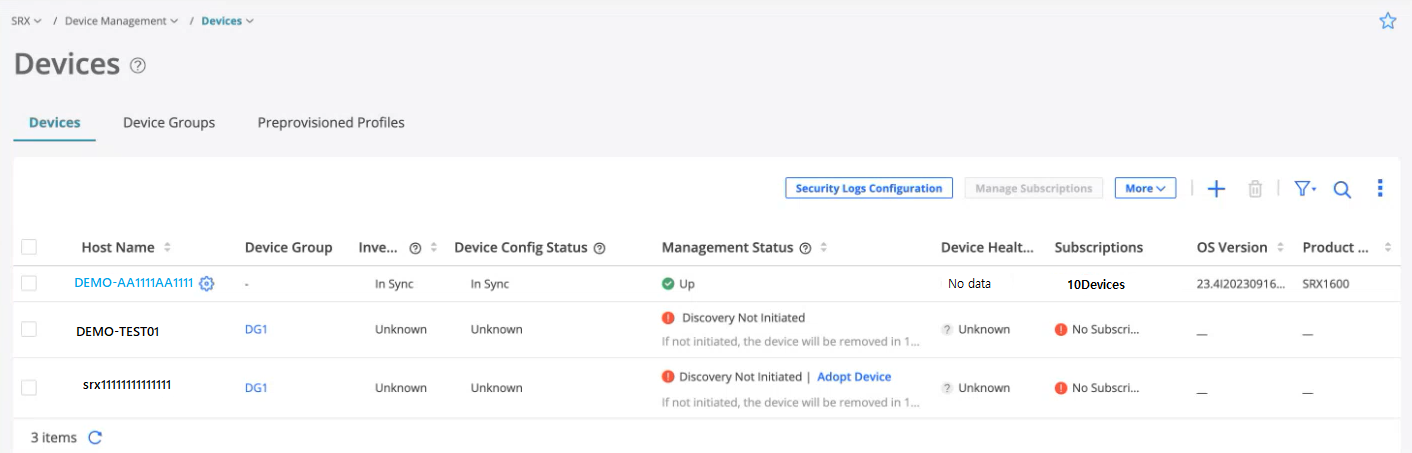
Task: Sort by the Host Name column header
Action: tap(118, 247)
